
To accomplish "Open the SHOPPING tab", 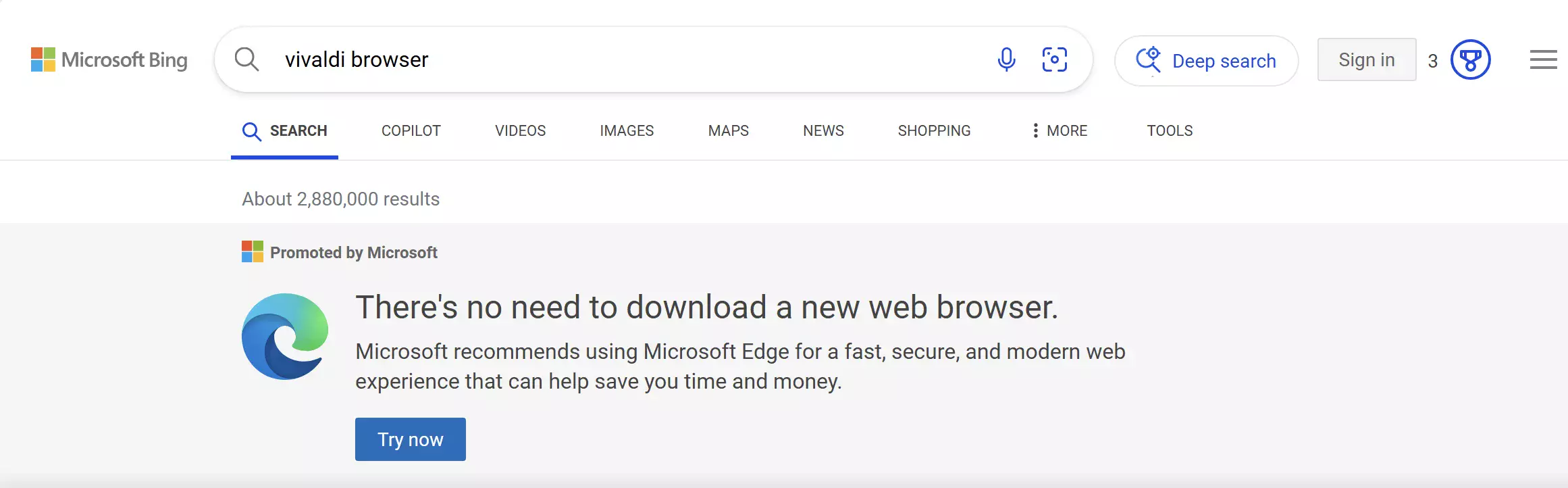I will tap(934, 130).
